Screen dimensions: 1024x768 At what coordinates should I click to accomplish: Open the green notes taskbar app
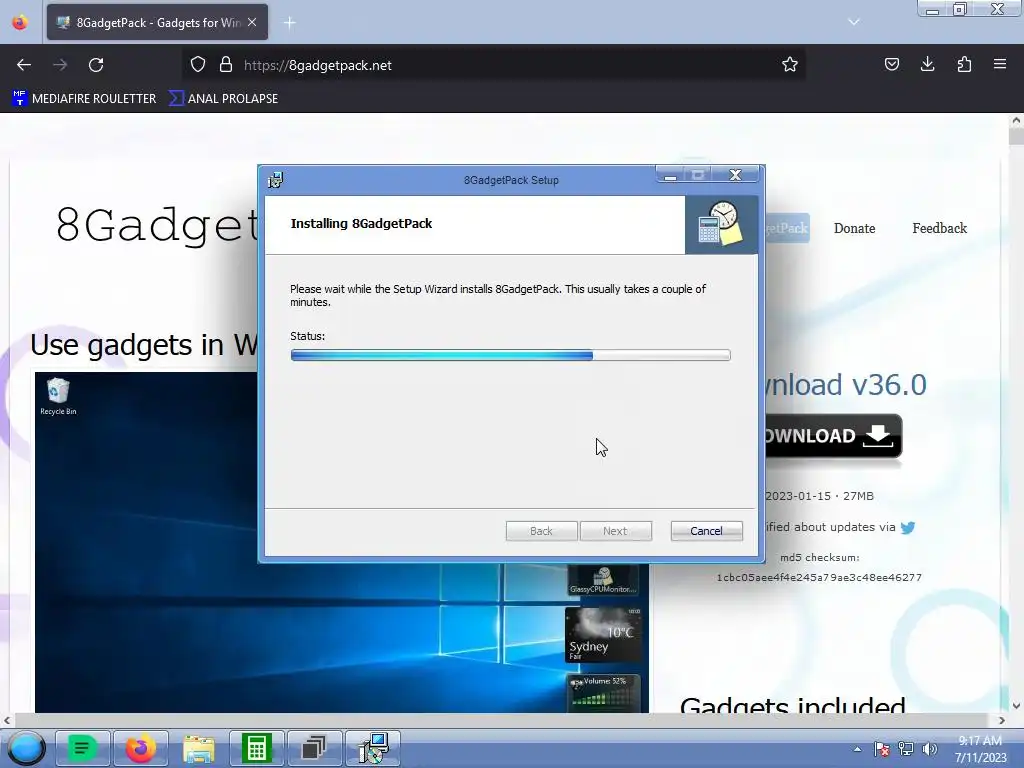[x=82, y=748]
